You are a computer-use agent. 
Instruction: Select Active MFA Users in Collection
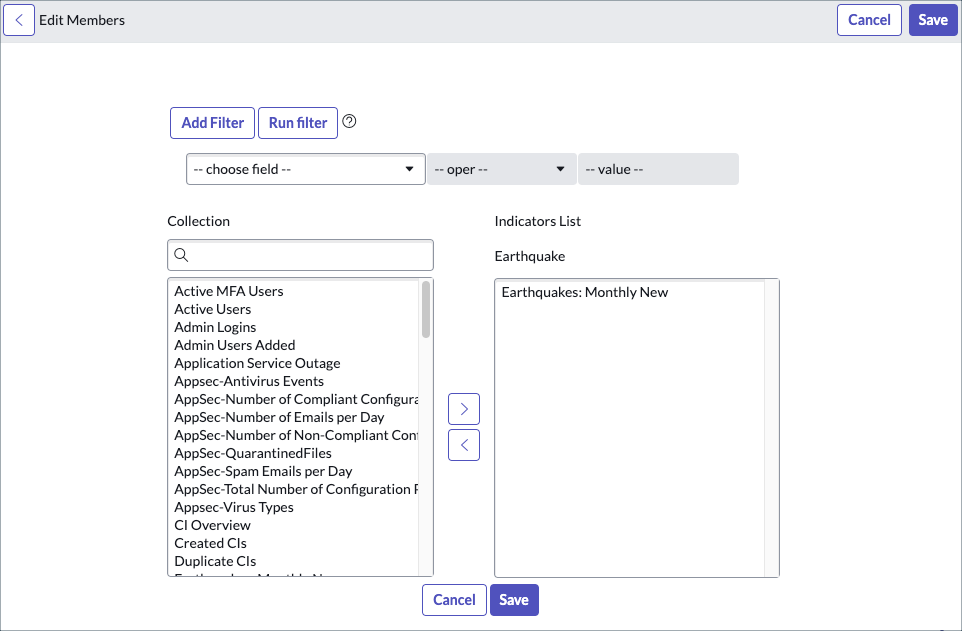(228, 290)
